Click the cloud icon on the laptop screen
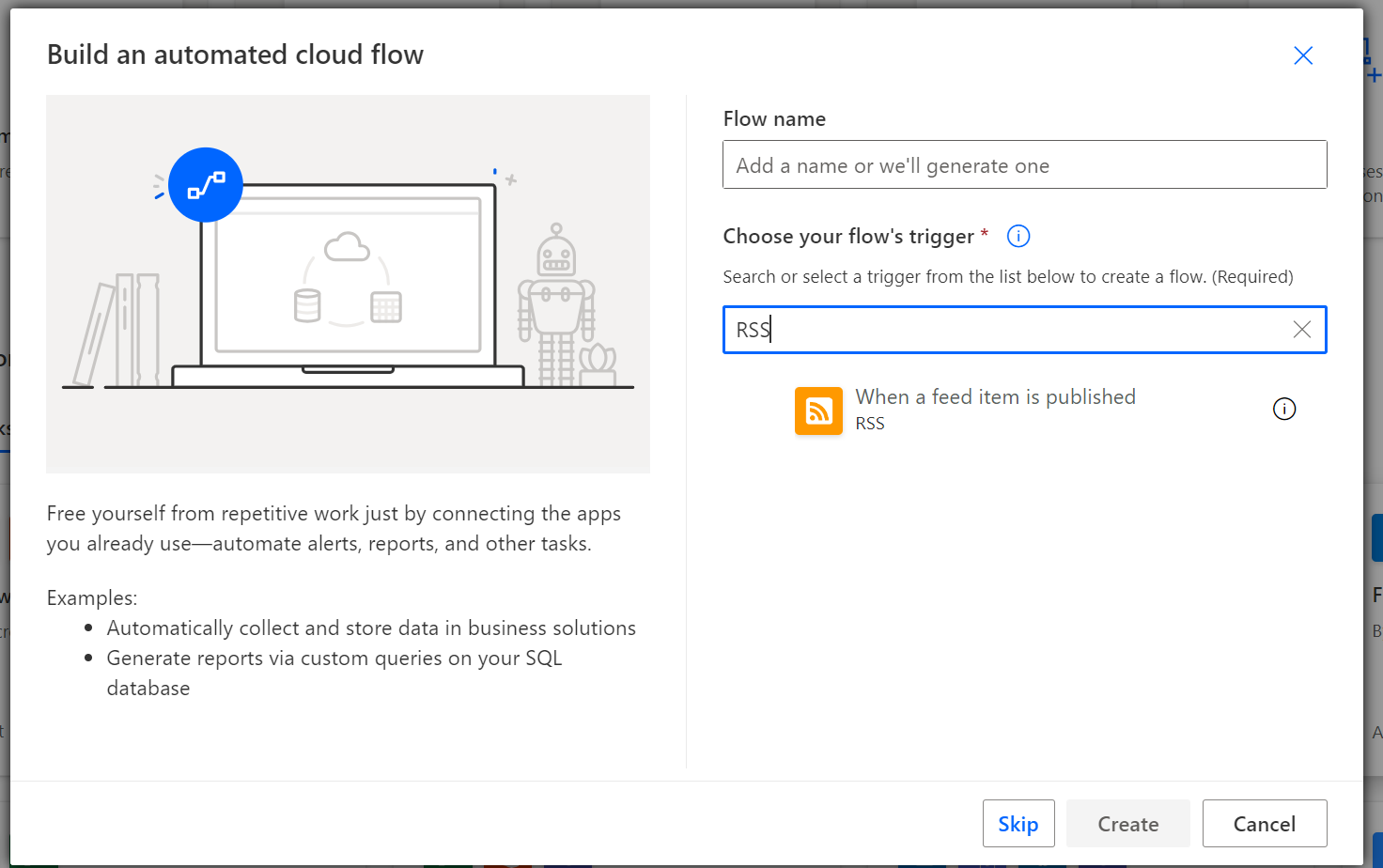This screenshot has height=868, width=1383. pos(347,247)
